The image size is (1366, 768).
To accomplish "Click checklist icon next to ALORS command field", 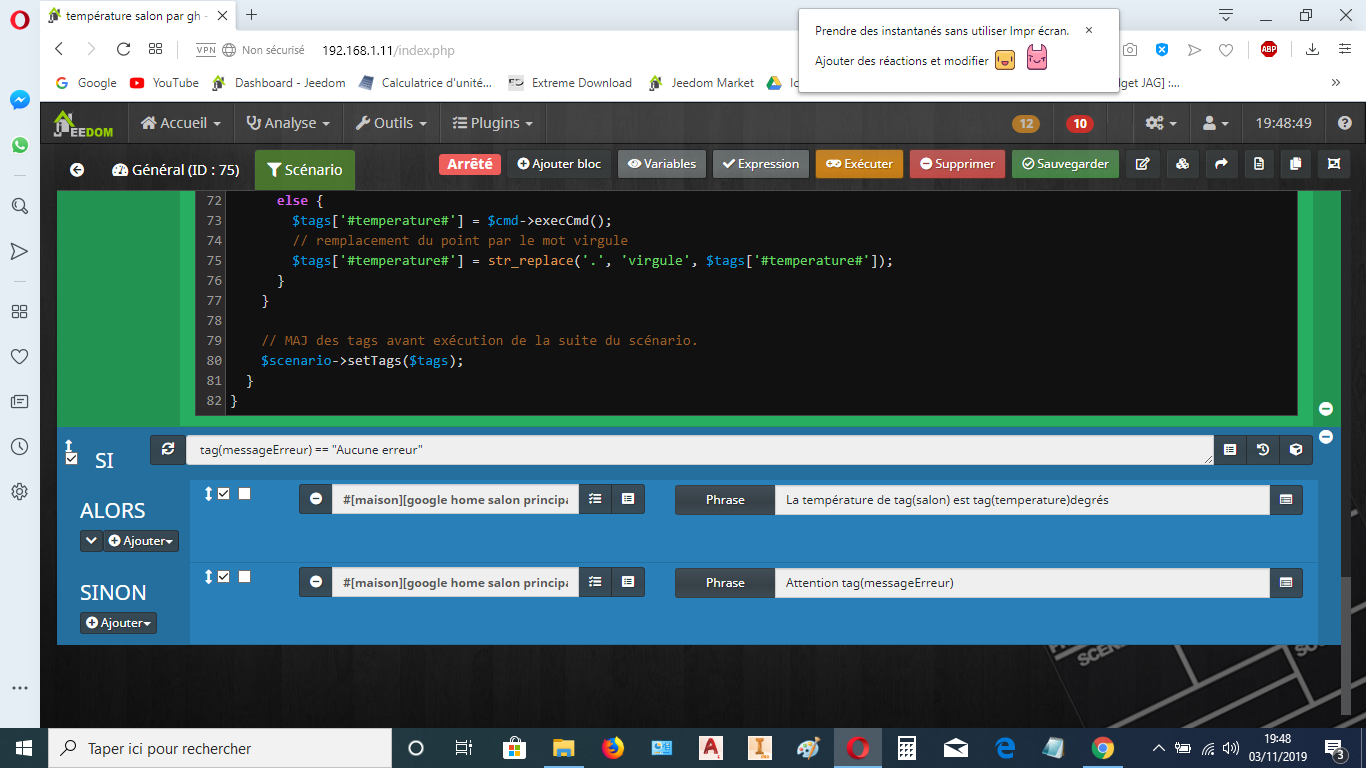I will coord(595,499).
